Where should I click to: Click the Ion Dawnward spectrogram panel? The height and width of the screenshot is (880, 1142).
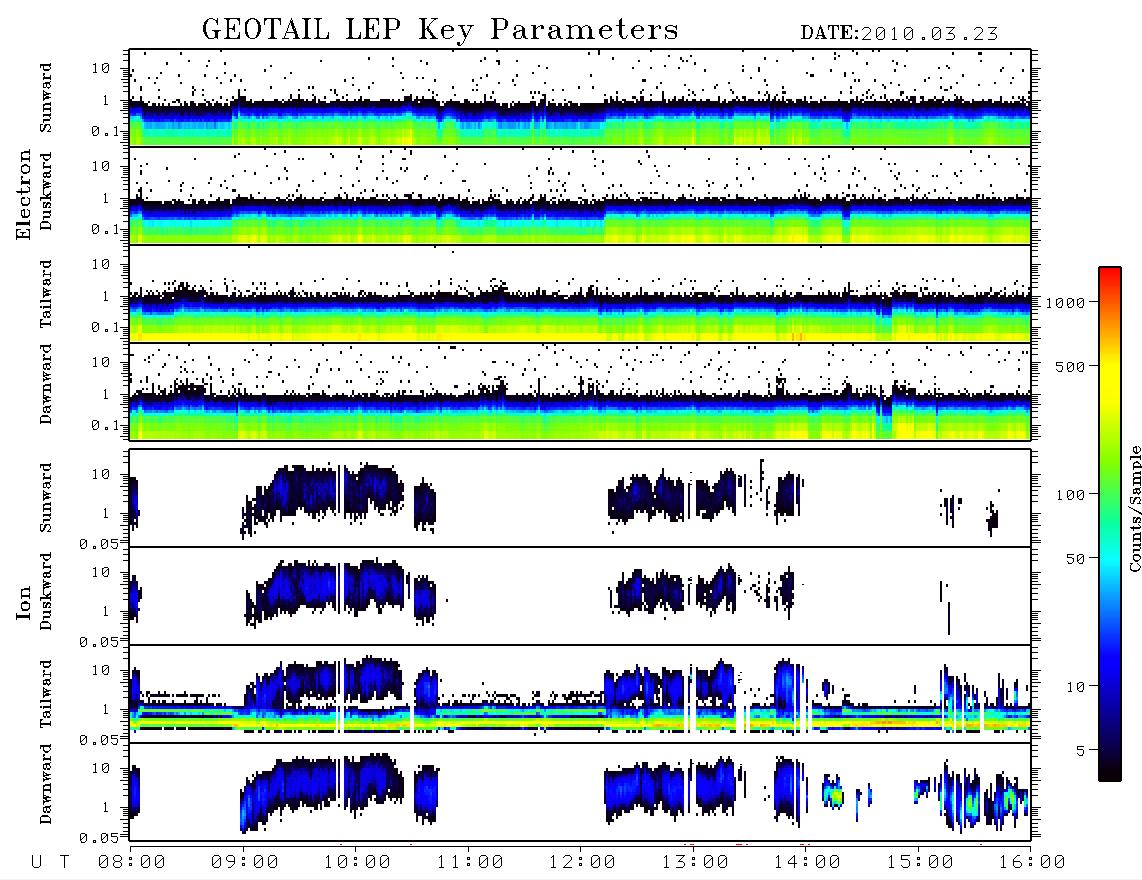(x=580, y=792)
